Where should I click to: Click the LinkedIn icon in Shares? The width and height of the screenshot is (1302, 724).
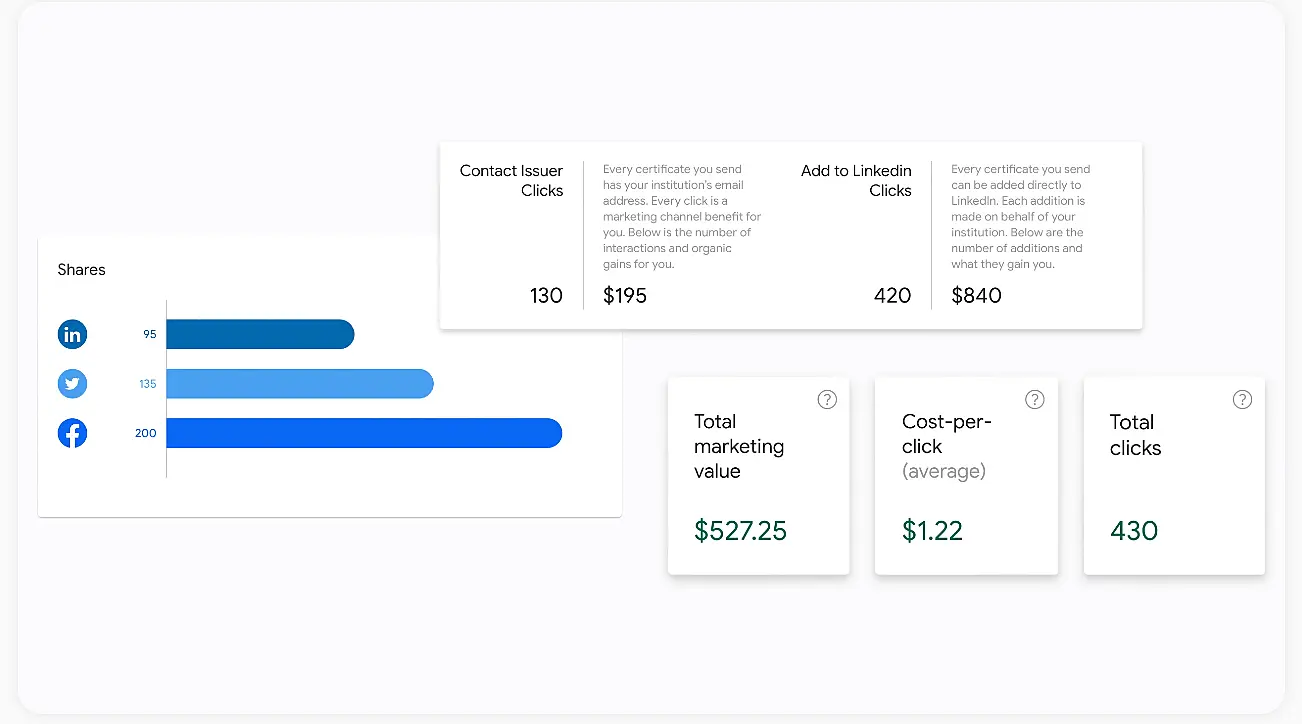73,334
